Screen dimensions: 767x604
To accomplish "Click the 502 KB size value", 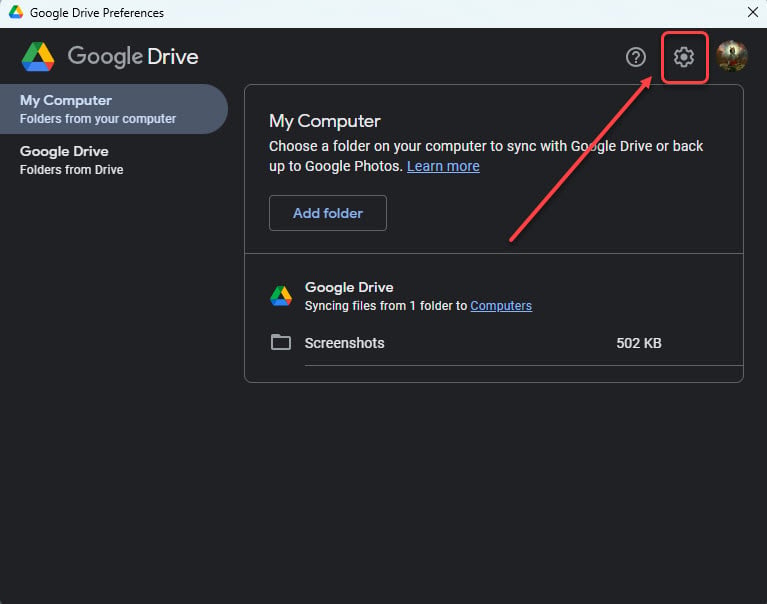I will tap(639, 343).
